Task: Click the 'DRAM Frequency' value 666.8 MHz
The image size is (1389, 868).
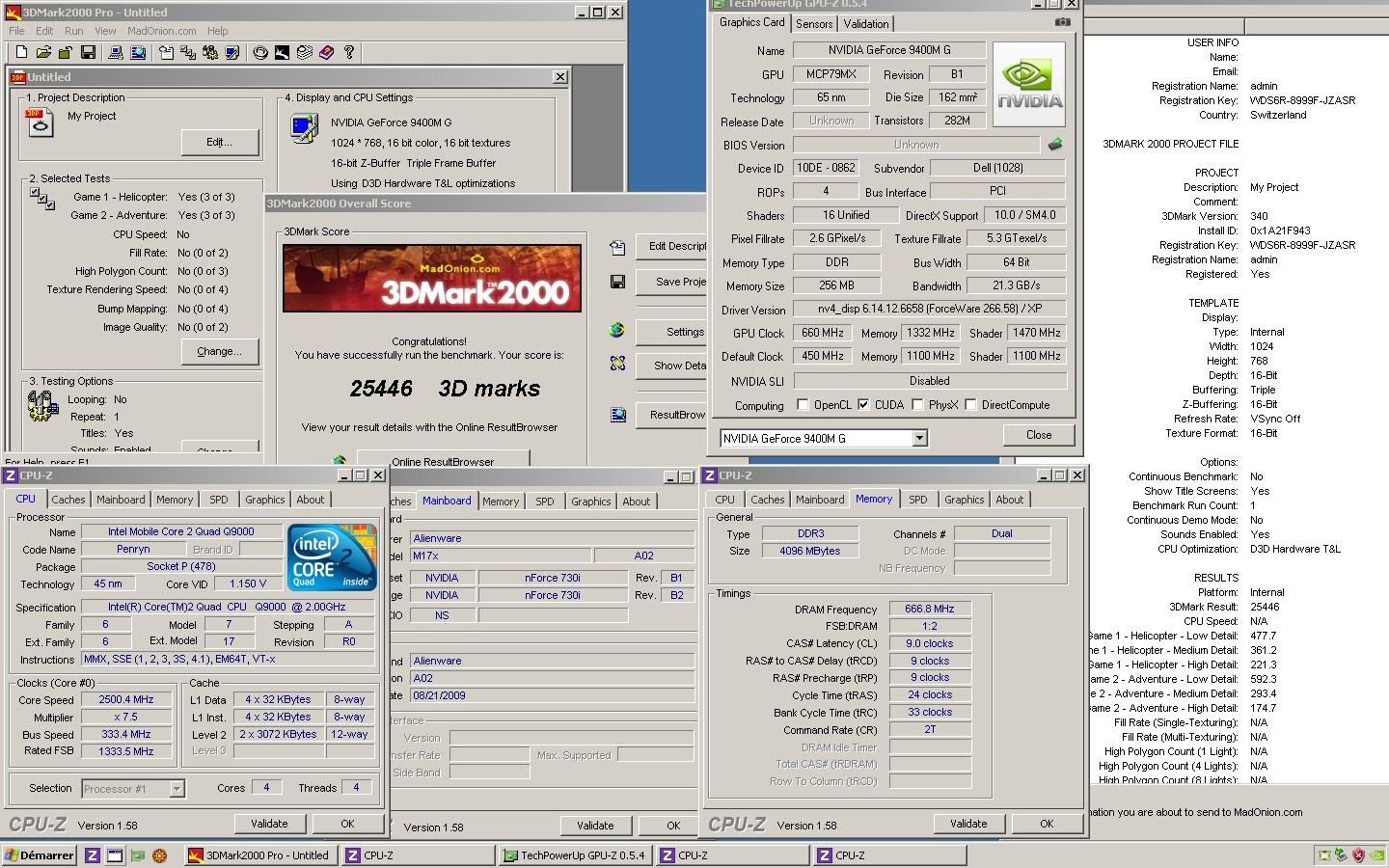Action: pyautogui.click(x=930, y=610)
